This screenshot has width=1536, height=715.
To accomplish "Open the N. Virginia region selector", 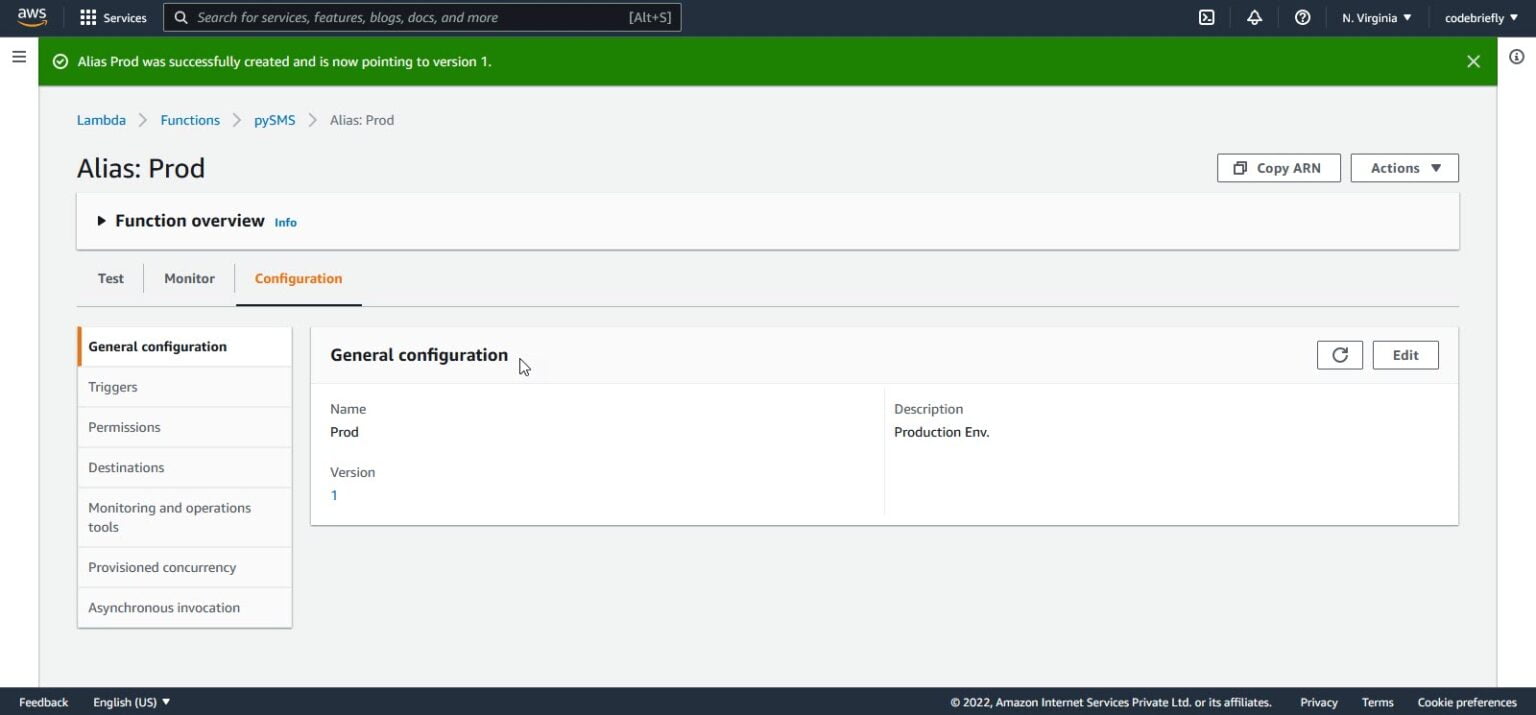I will [1376, 17].
